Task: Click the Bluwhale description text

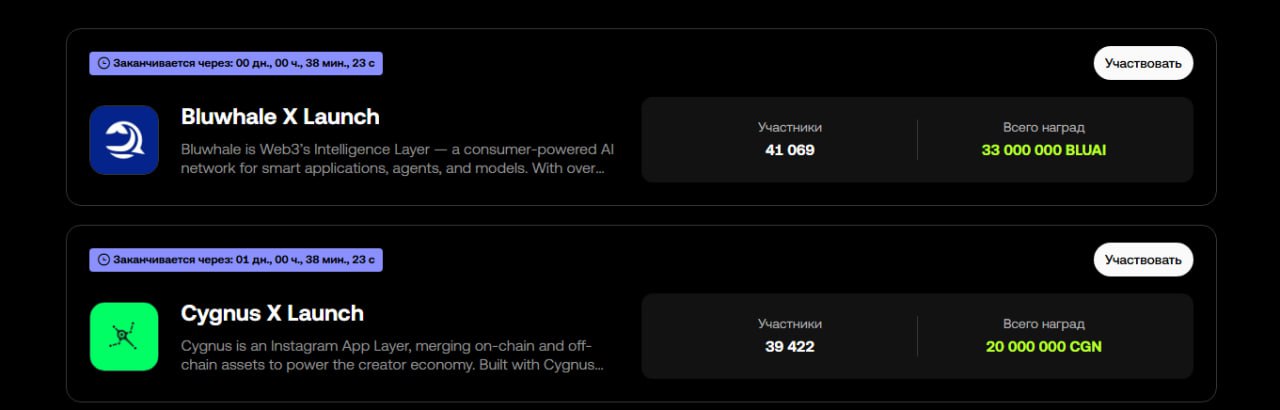Action: [x=397, y=158]
